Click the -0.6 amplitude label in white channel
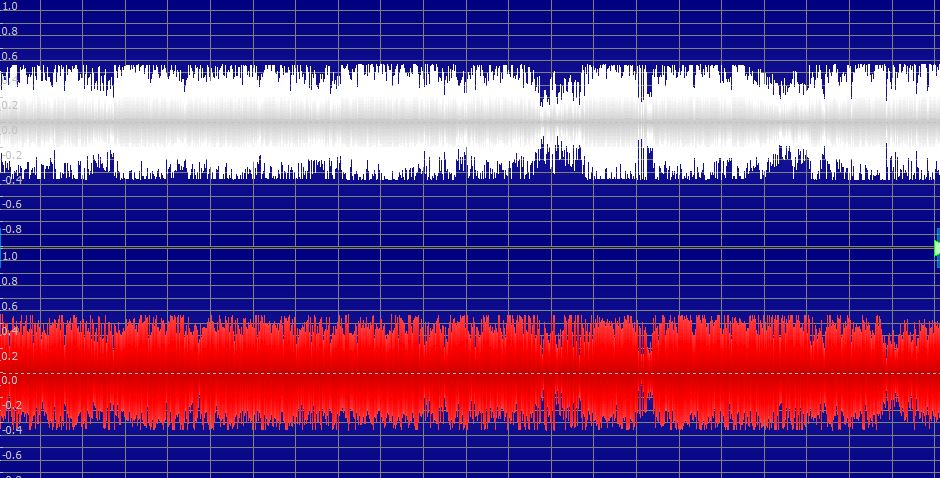940x478 pixels. click(x=11, y=205)
